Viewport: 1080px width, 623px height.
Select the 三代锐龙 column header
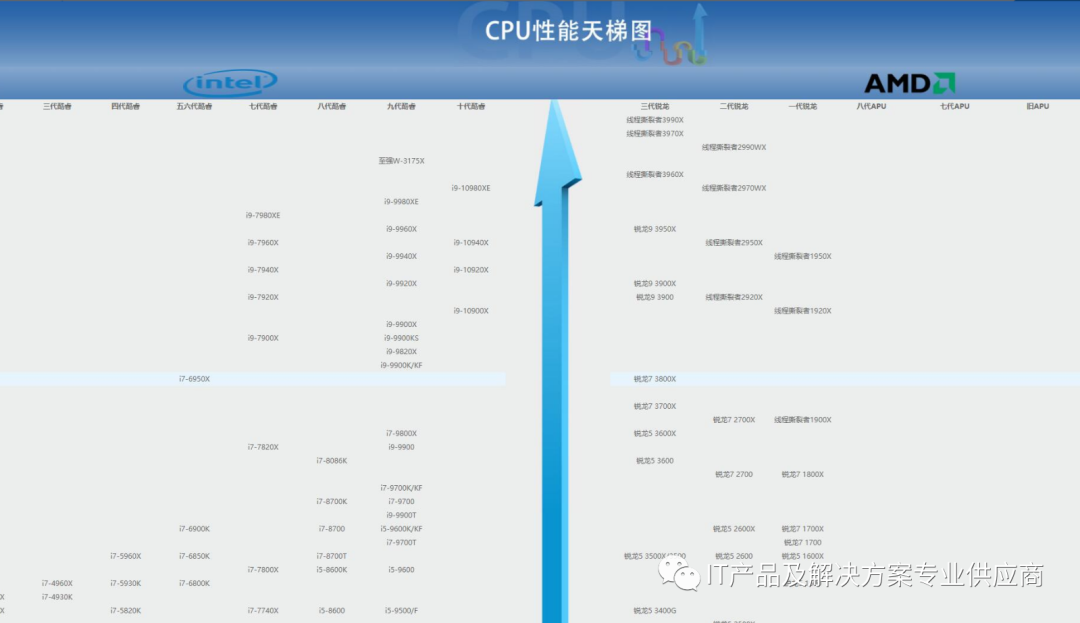[655, 106]
